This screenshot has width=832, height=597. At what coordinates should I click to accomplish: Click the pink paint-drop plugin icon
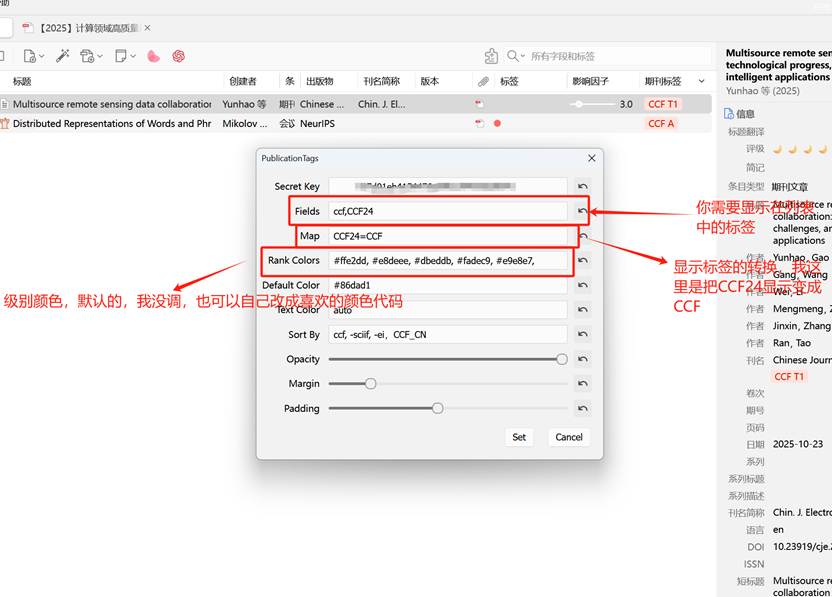pos(152,56)
